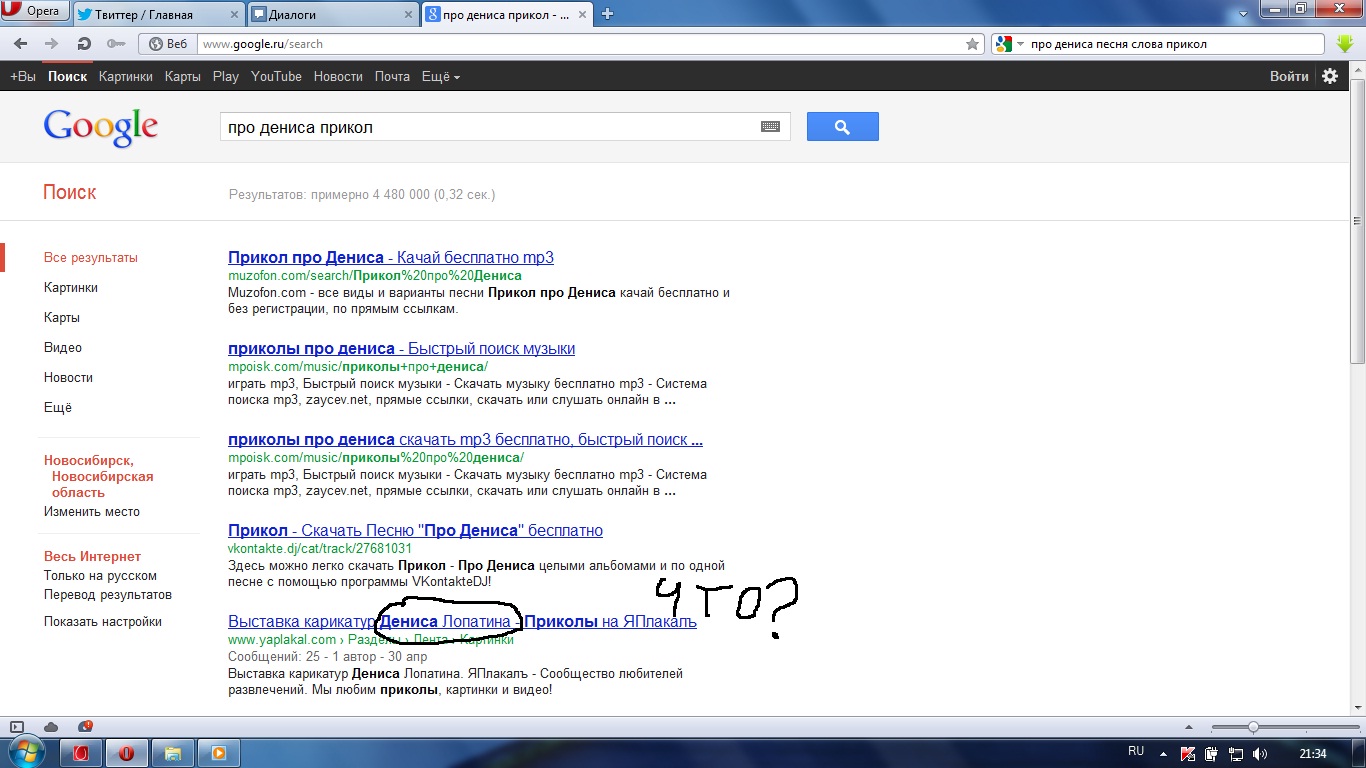Open the first red Opera taskbar icon
The height and width of the screenshot is (768, 1366).
(82, 752)
